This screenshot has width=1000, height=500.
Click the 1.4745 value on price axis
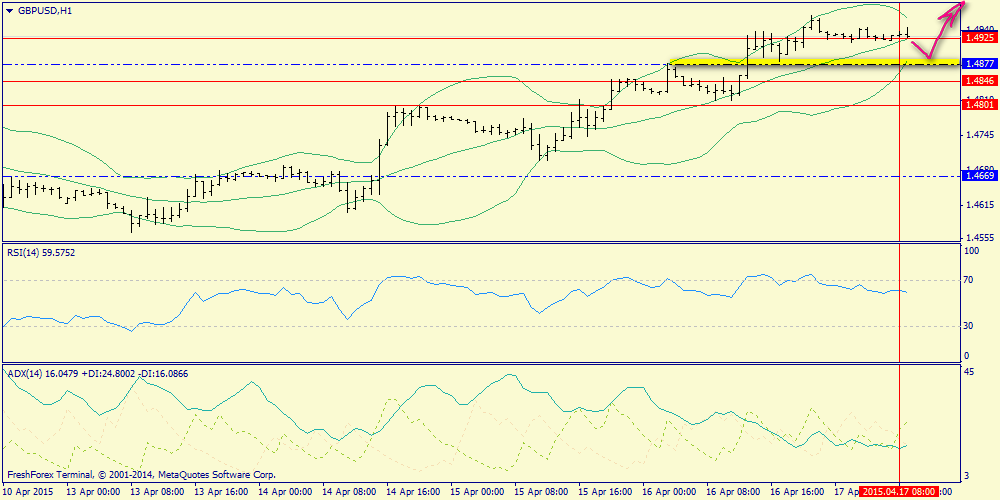pos(979,135)
